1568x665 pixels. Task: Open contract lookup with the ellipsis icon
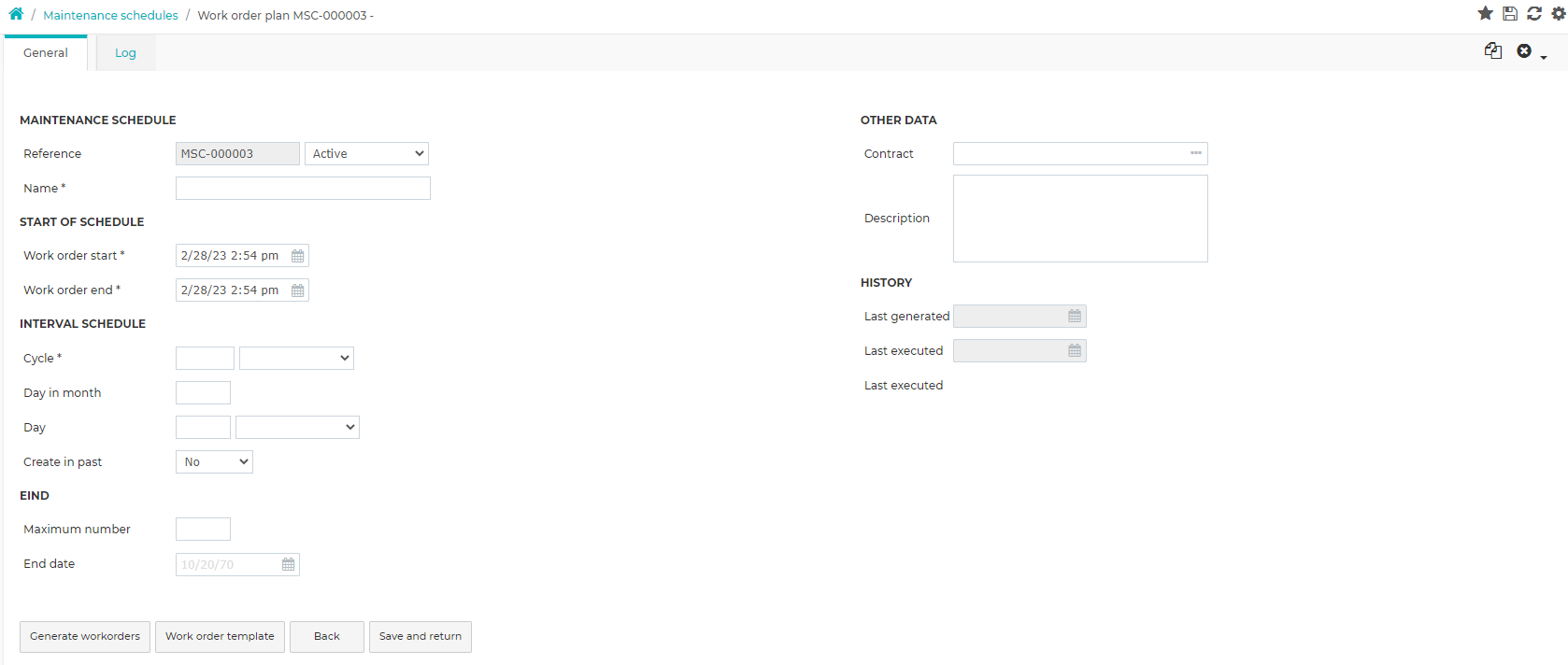click(x=1196, y=153)
